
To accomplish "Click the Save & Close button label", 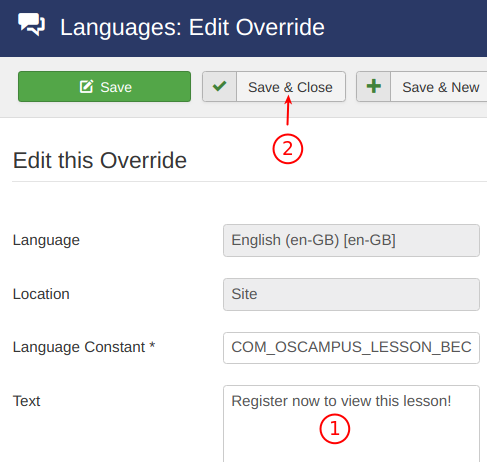I will 290,87.
